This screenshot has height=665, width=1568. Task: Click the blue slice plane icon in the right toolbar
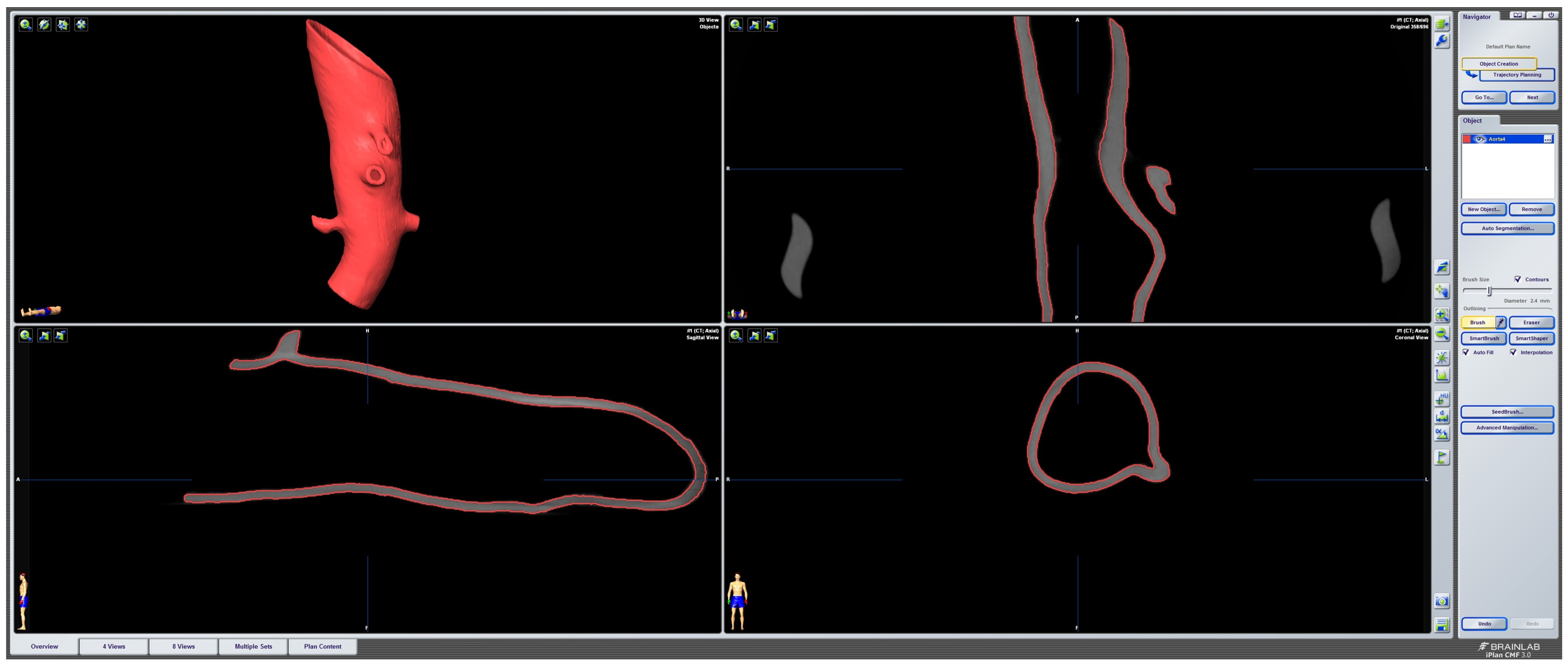click(x=1442, y=267)
